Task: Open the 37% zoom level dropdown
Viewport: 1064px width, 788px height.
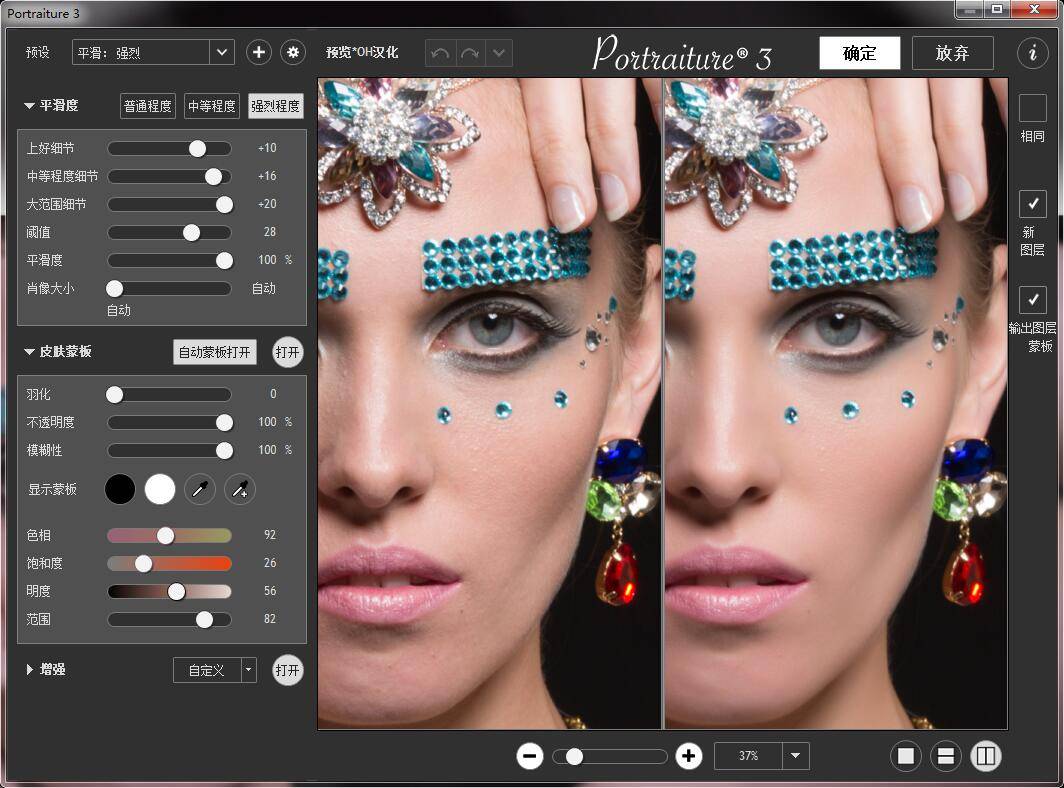Action: pyautogui.click(x=795, y=756)
